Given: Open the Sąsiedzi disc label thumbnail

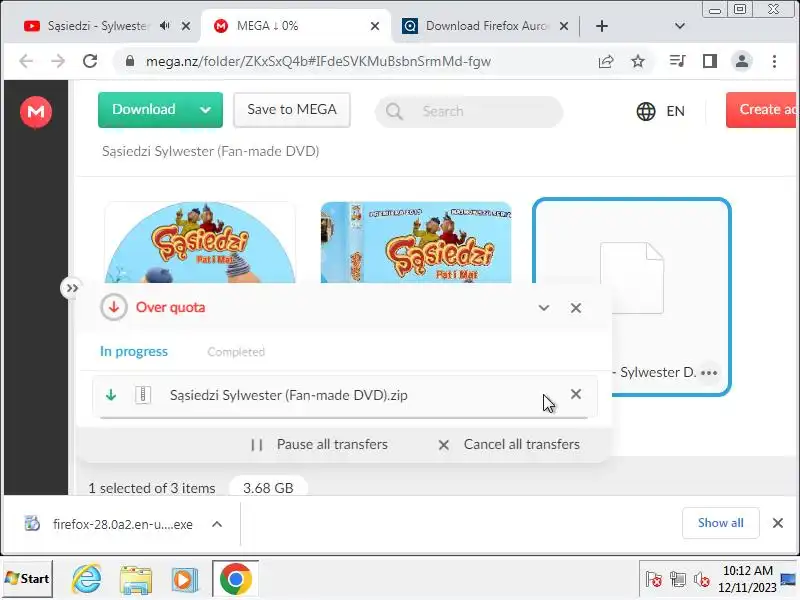Looking at the screenshot, I should 200,242.
